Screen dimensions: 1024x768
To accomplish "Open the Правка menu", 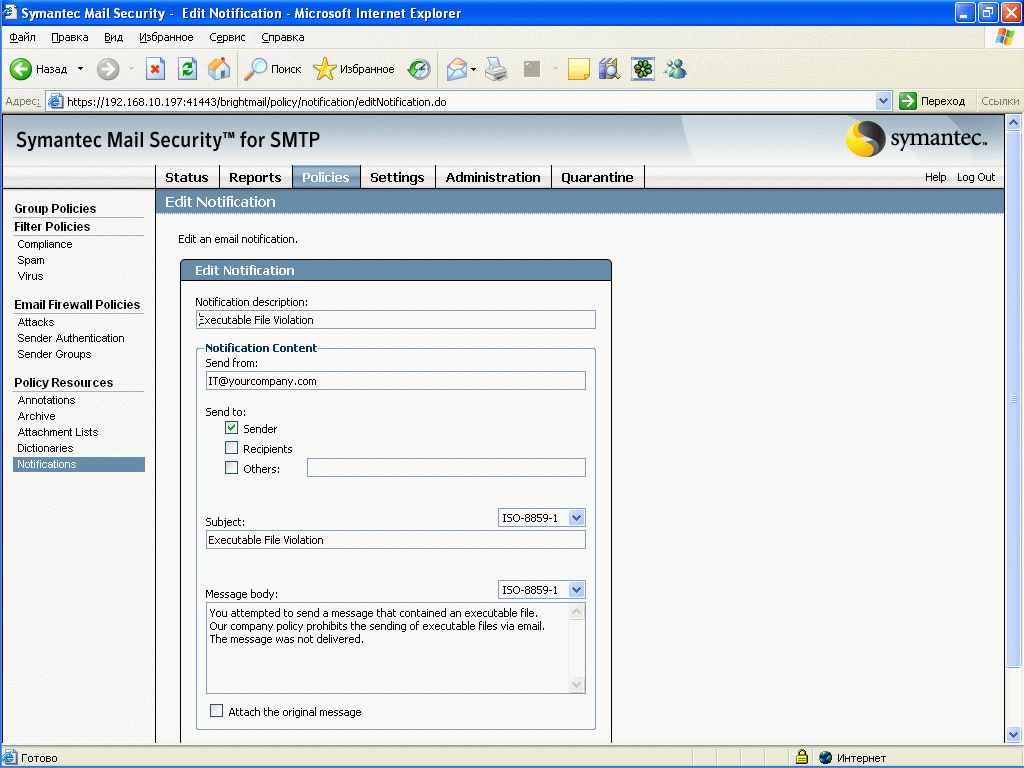I will (70, 37).
